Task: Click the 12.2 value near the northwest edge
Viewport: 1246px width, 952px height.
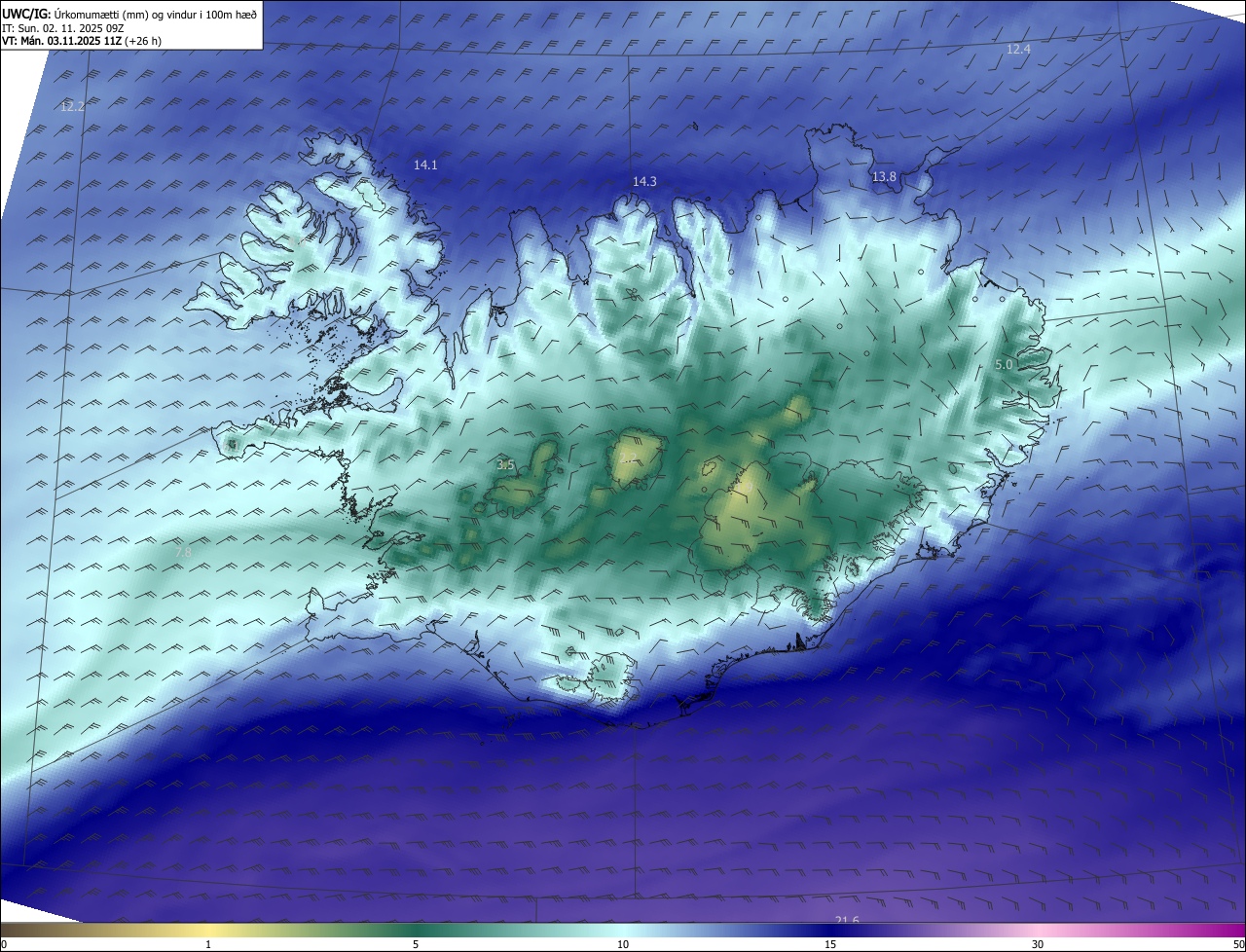Action: (72, 106)
